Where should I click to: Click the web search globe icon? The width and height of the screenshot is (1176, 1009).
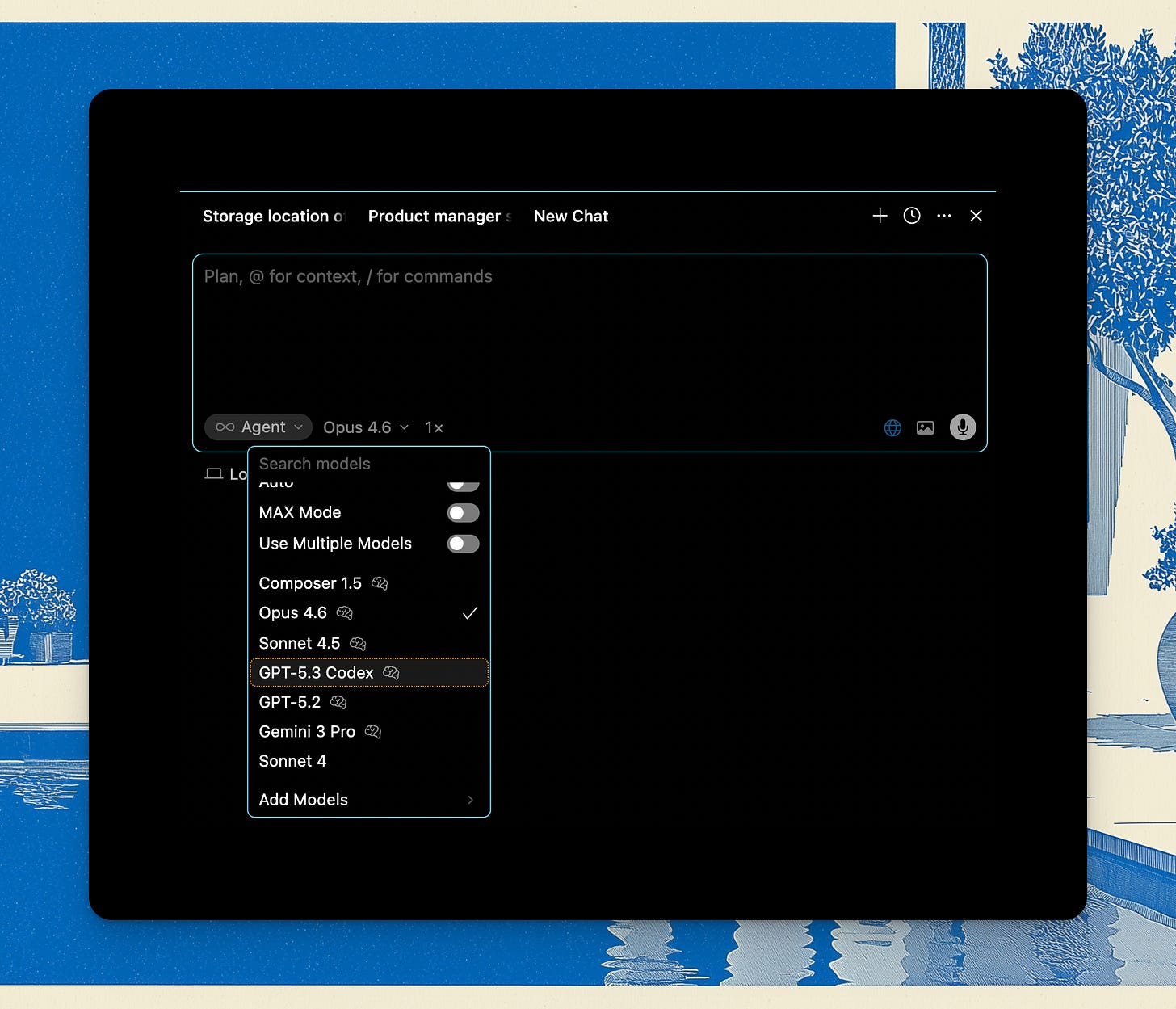click(x=892, y=427)
